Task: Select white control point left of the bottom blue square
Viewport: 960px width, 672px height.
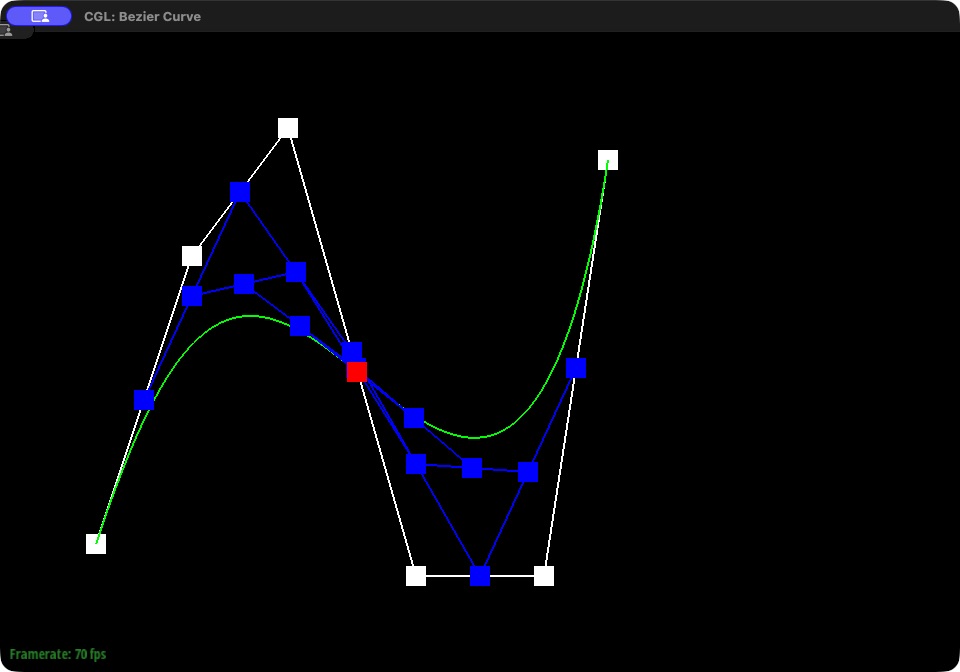Action: click(416, 576)
